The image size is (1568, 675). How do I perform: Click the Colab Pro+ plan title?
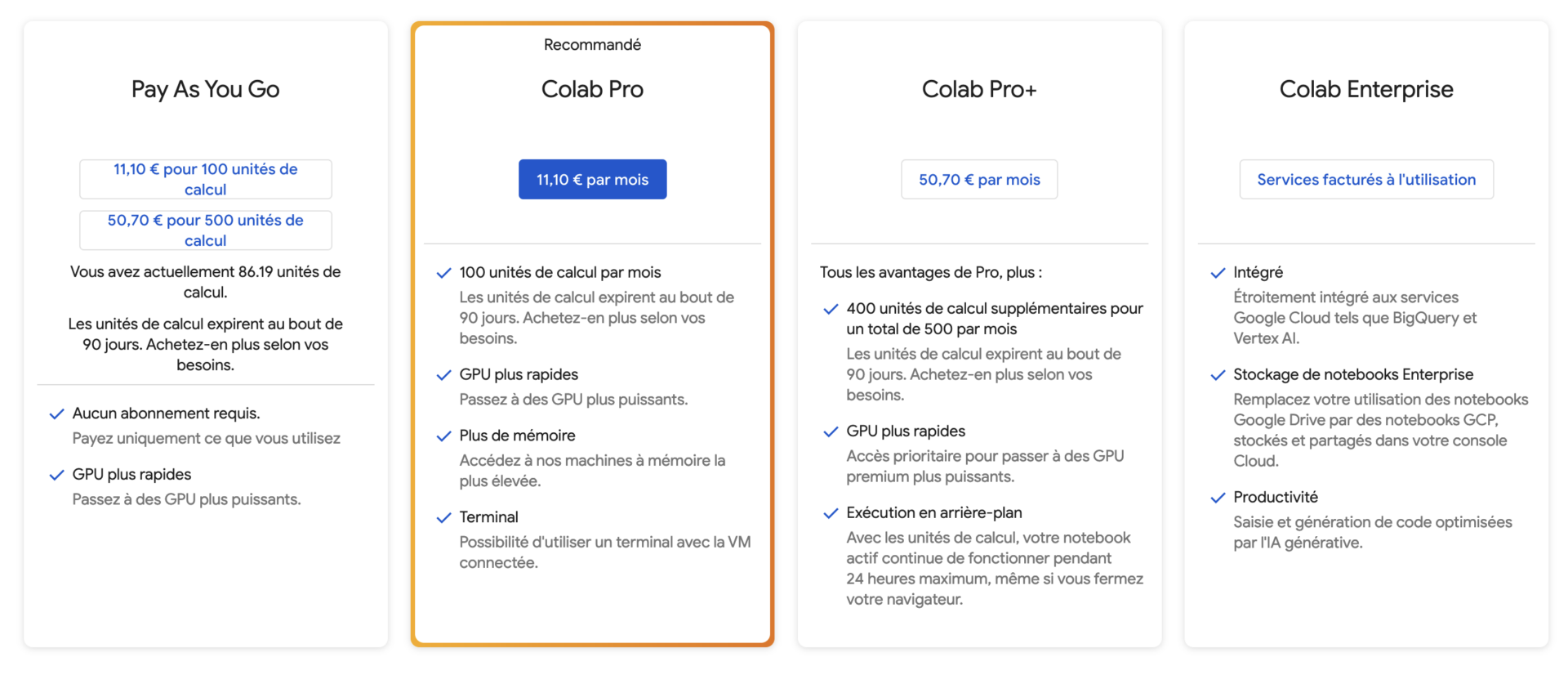(x=979, y=89)
